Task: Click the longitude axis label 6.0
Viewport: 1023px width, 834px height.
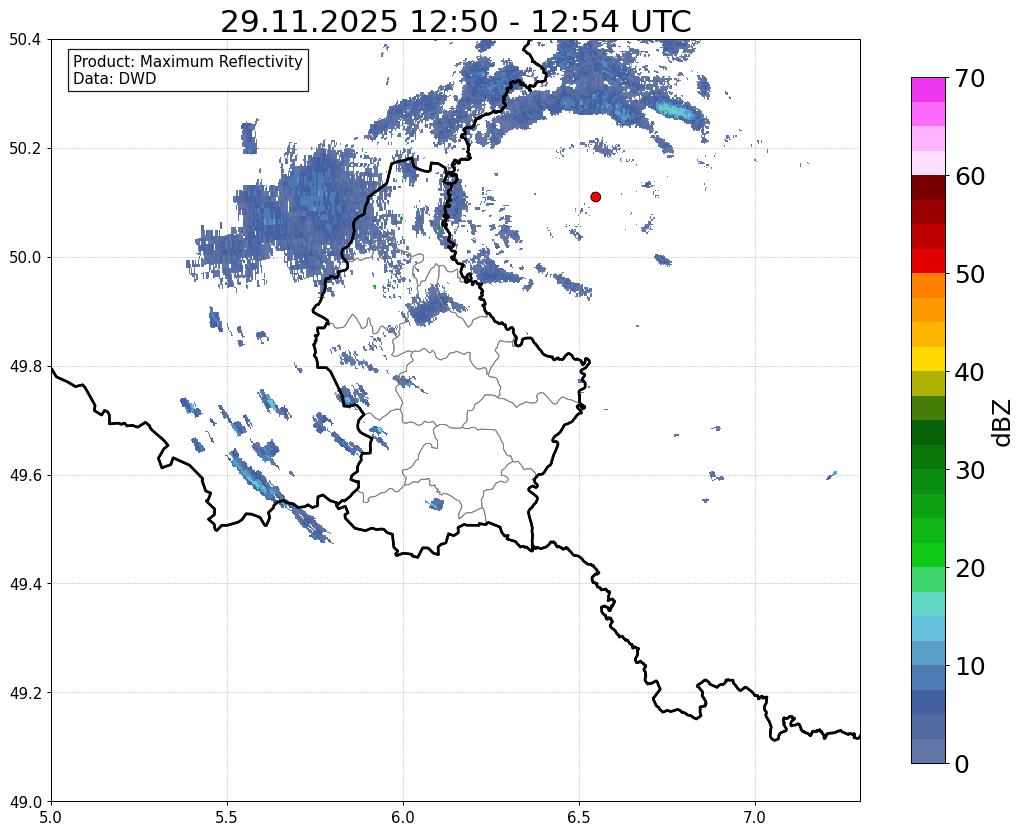Action: click(403, 817)
